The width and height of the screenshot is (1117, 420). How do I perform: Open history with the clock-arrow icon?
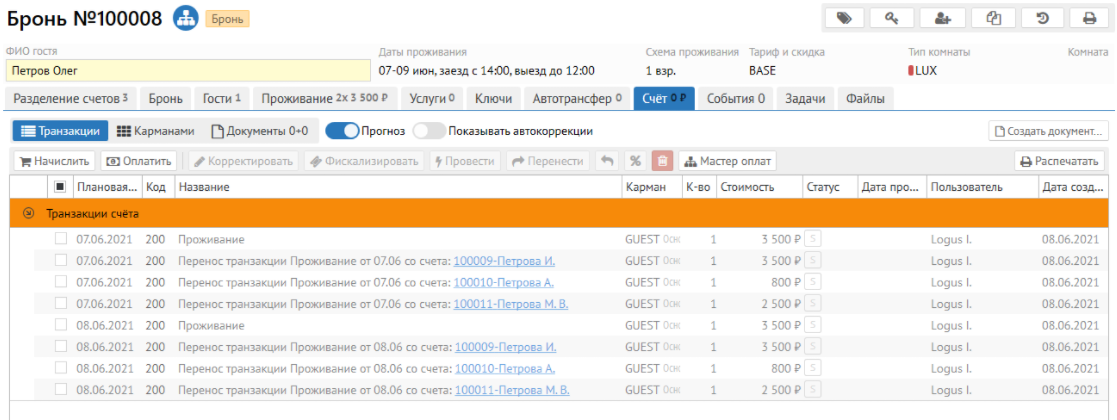pyautogui.click(x=1040, y=18)
